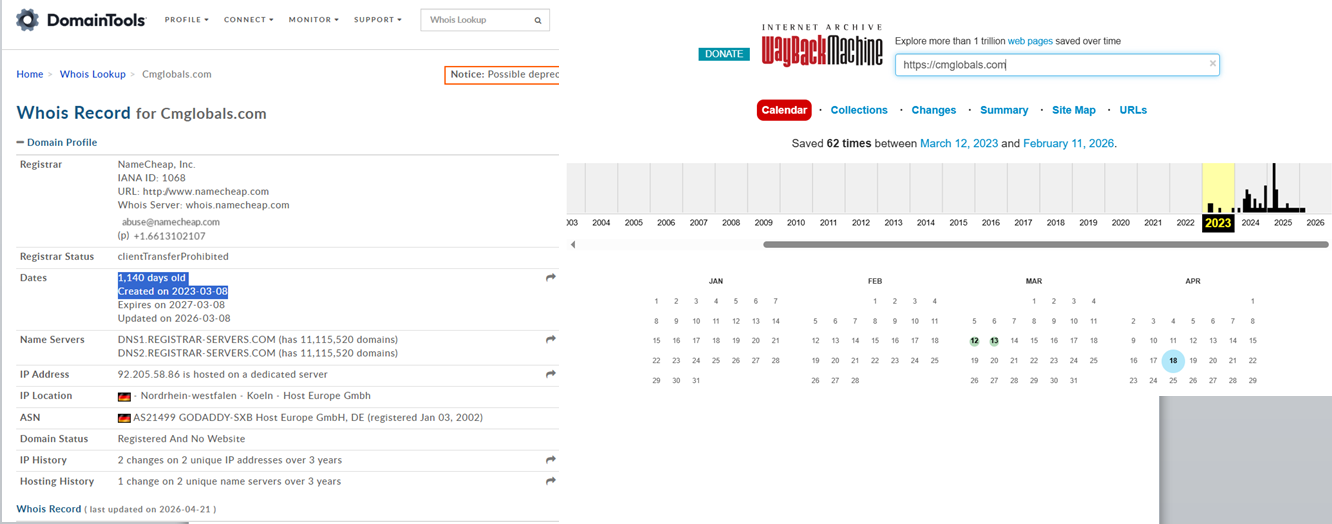The width and height of the screenshot is (1332, 524).
Task: Click the Wayback Machine logo
Action: coord(822,46)
